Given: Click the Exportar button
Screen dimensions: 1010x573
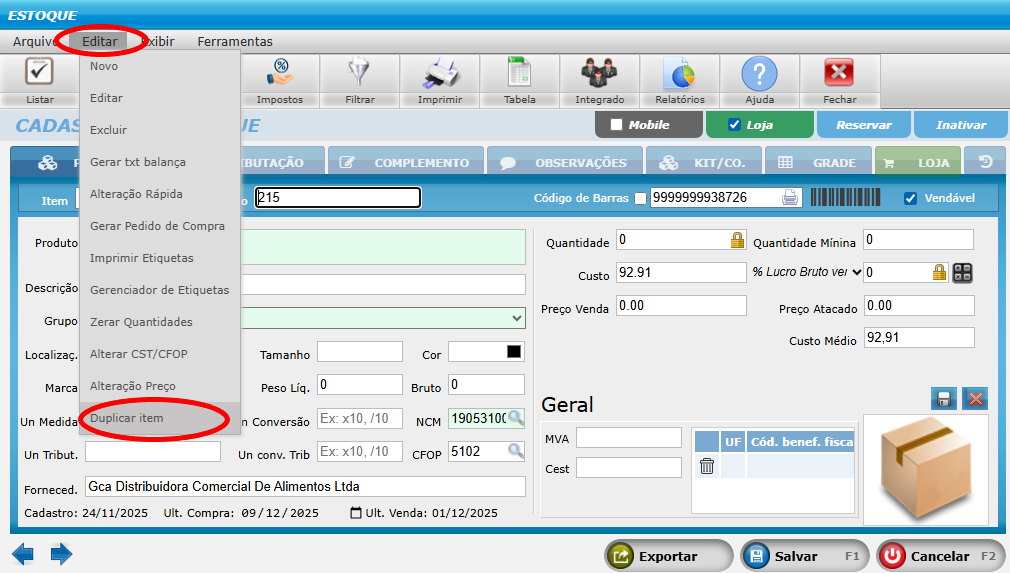Looking at the screenshot, I should click(666, 556).
